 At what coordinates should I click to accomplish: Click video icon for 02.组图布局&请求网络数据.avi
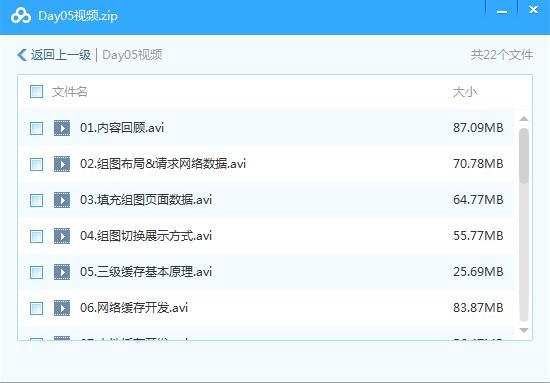[x=62, y=164]
